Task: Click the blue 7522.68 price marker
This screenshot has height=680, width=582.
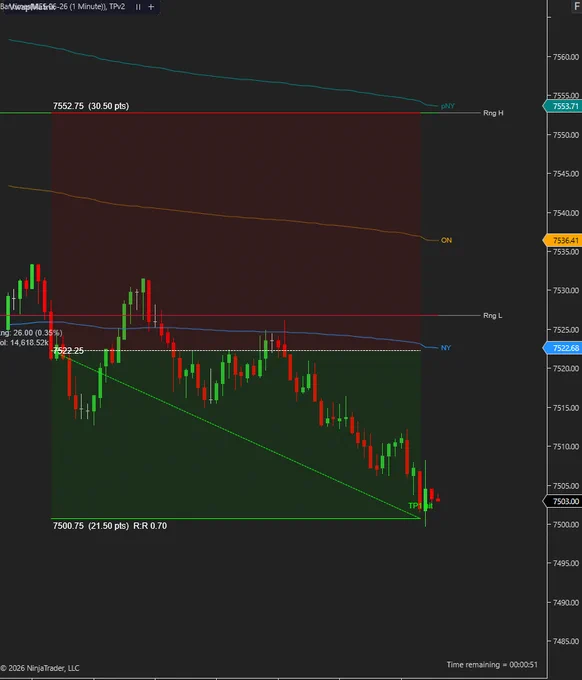Action: point(563,348)
